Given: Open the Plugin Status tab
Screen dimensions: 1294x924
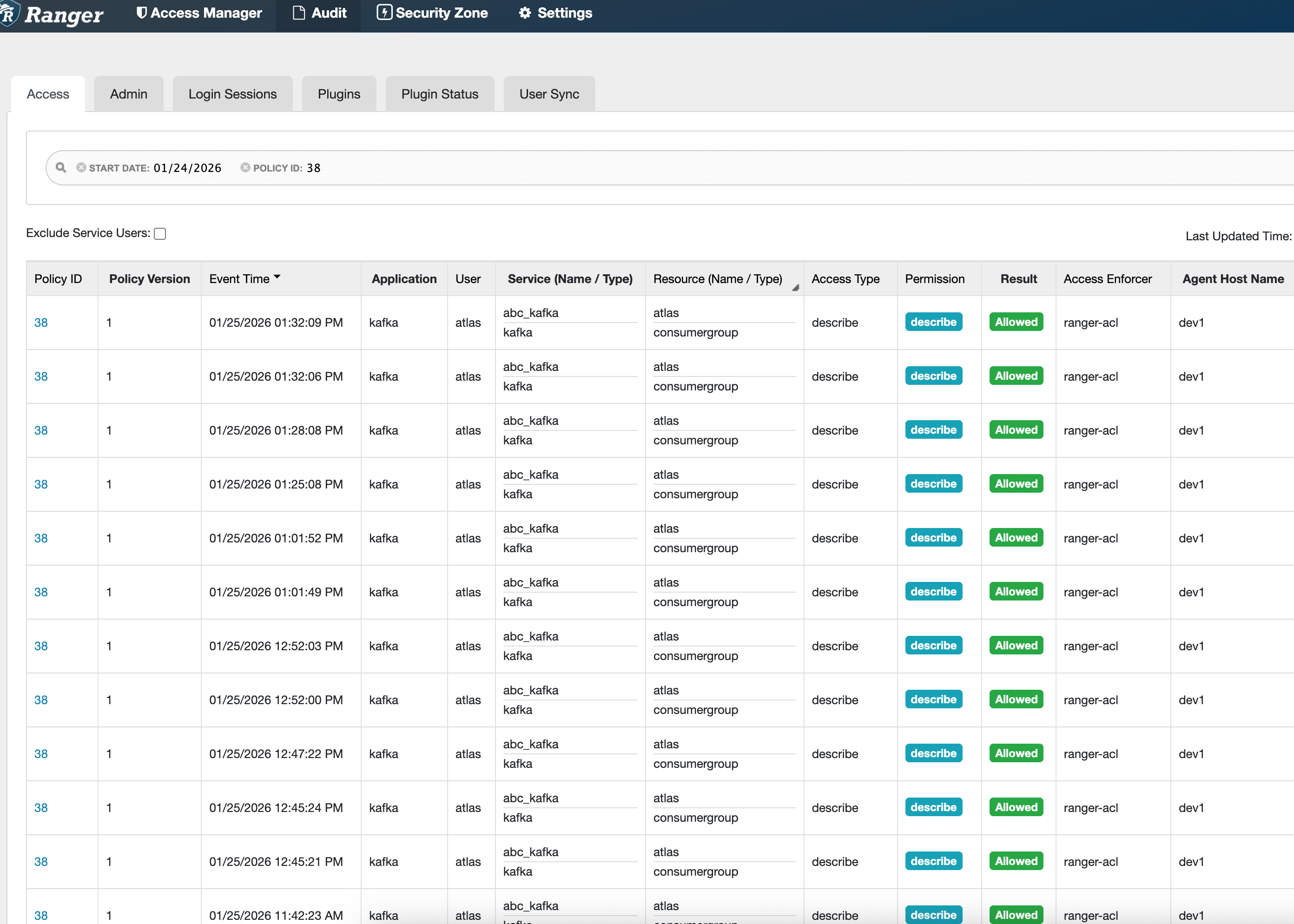Looking at the screenshot, I should [439, 94].
